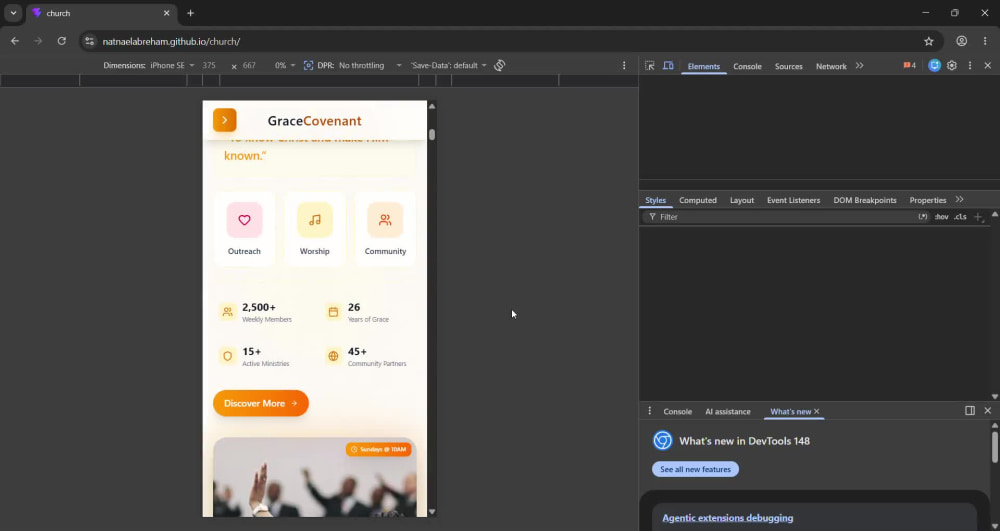
Task: Close the DevTools drawer
Action: pyautogui.click(x=987, y=411)
